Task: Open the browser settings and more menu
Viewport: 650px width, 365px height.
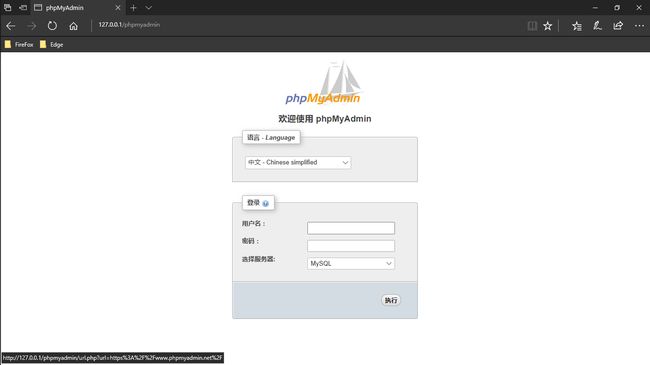Action: (x=639, y=26)
